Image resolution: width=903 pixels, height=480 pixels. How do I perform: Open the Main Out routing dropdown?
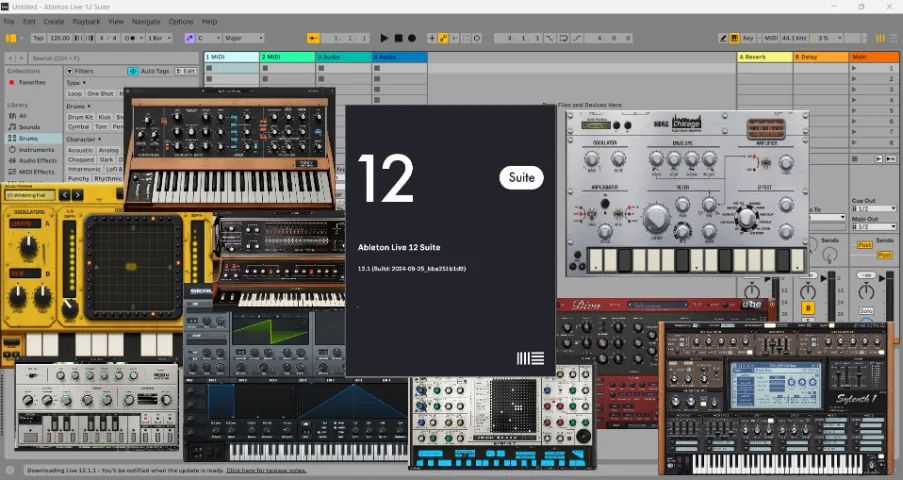[x=874, y=226]
